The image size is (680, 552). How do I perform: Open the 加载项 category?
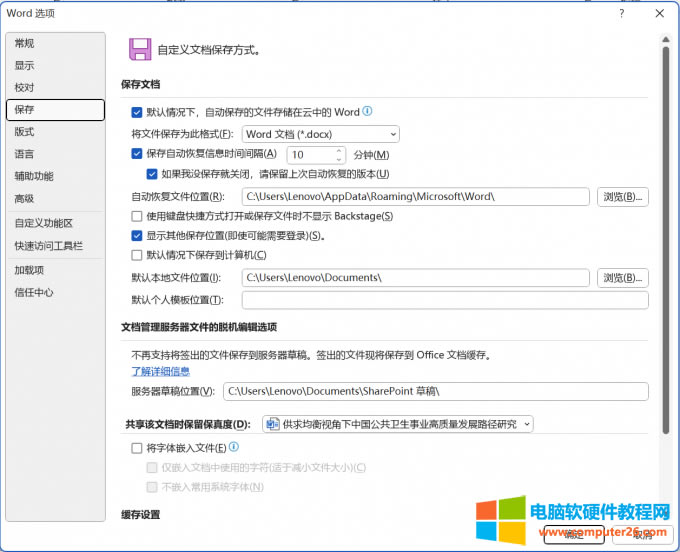(55, 270)
